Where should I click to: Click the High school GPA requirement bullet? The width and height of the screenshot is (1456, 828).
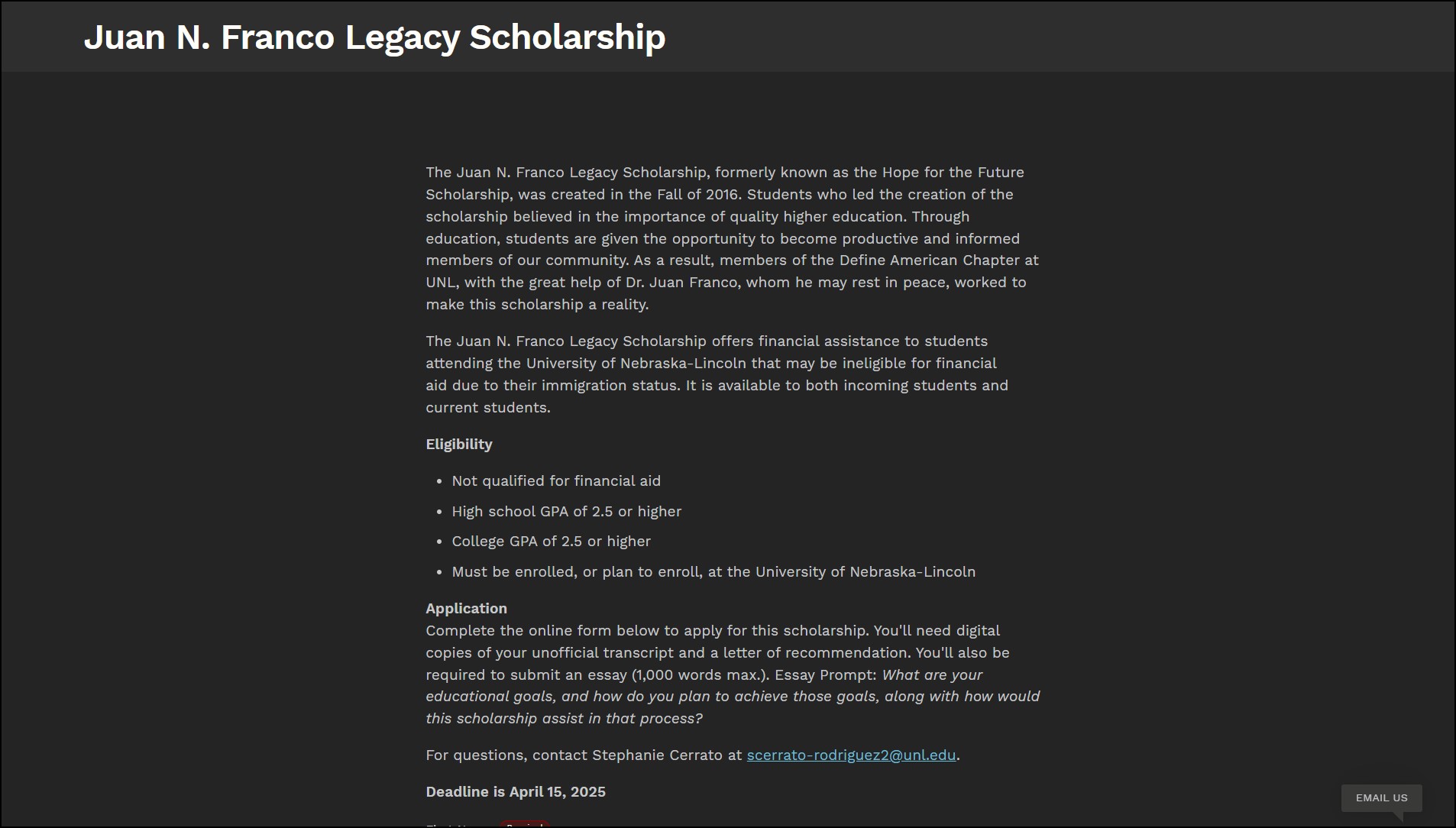coord(566,512)
